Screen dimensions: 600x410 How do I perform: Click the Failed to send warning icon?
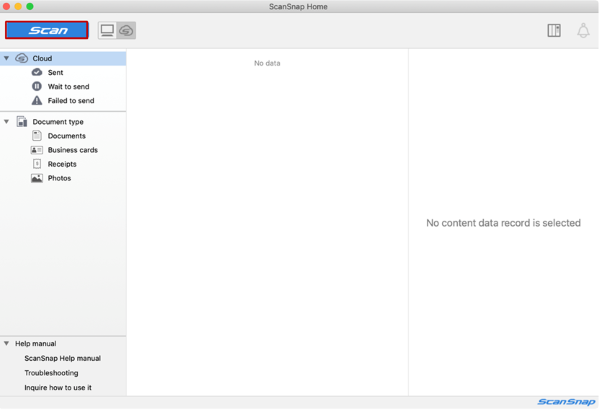(x=37, y=100)
